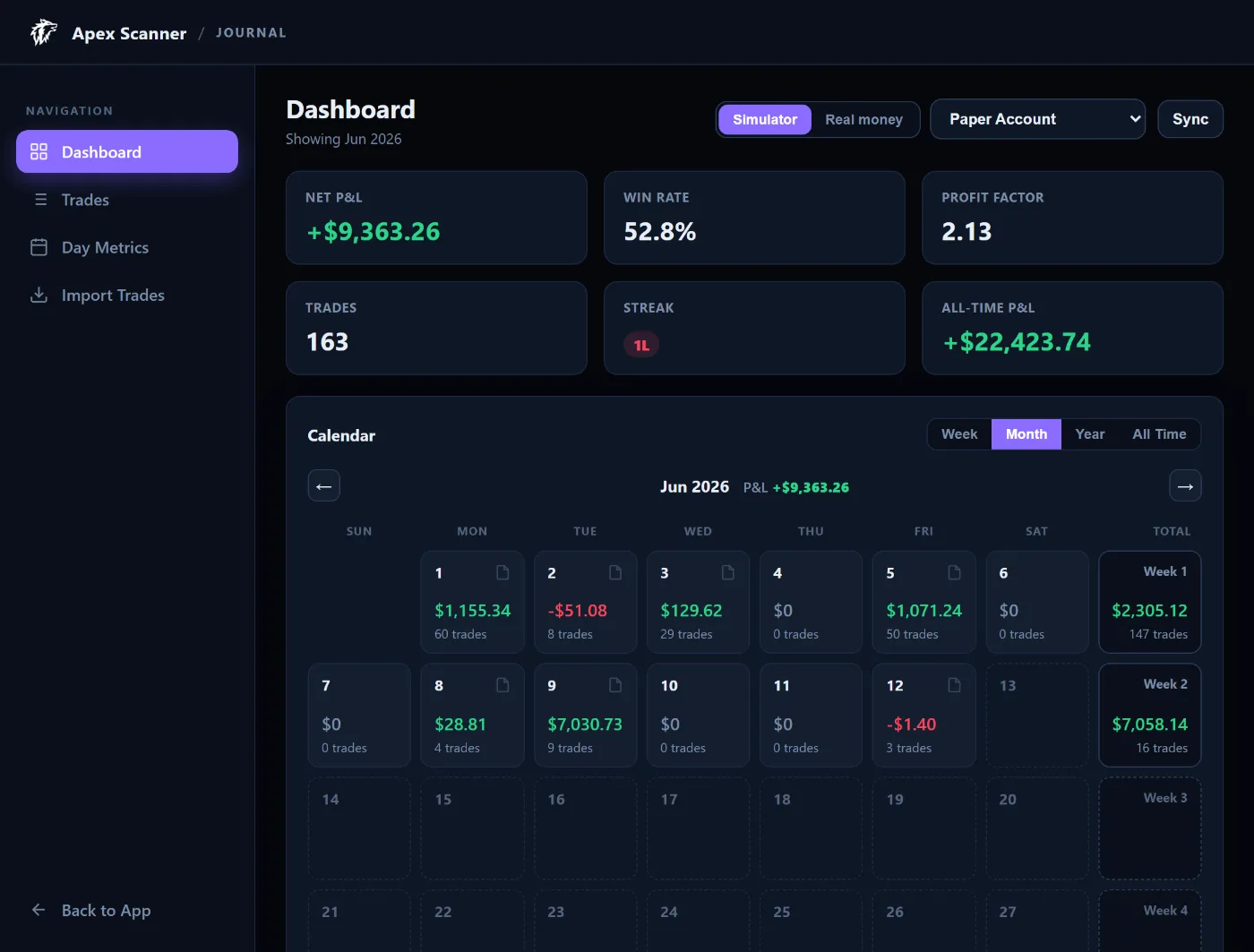
Task: Click the Dashboard grid icon in sidebar
Action: point(39,151)
